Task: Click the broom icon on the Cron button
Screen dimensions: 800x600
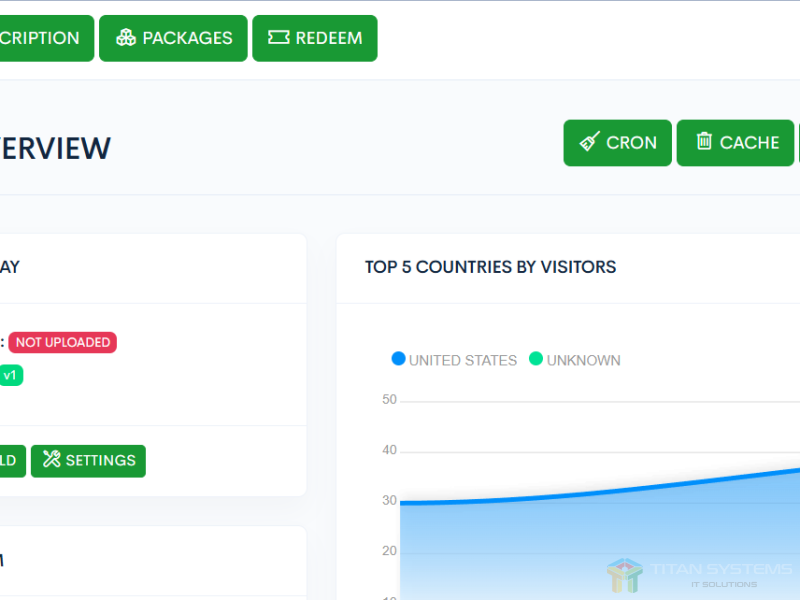Action: tap(590, 142)
